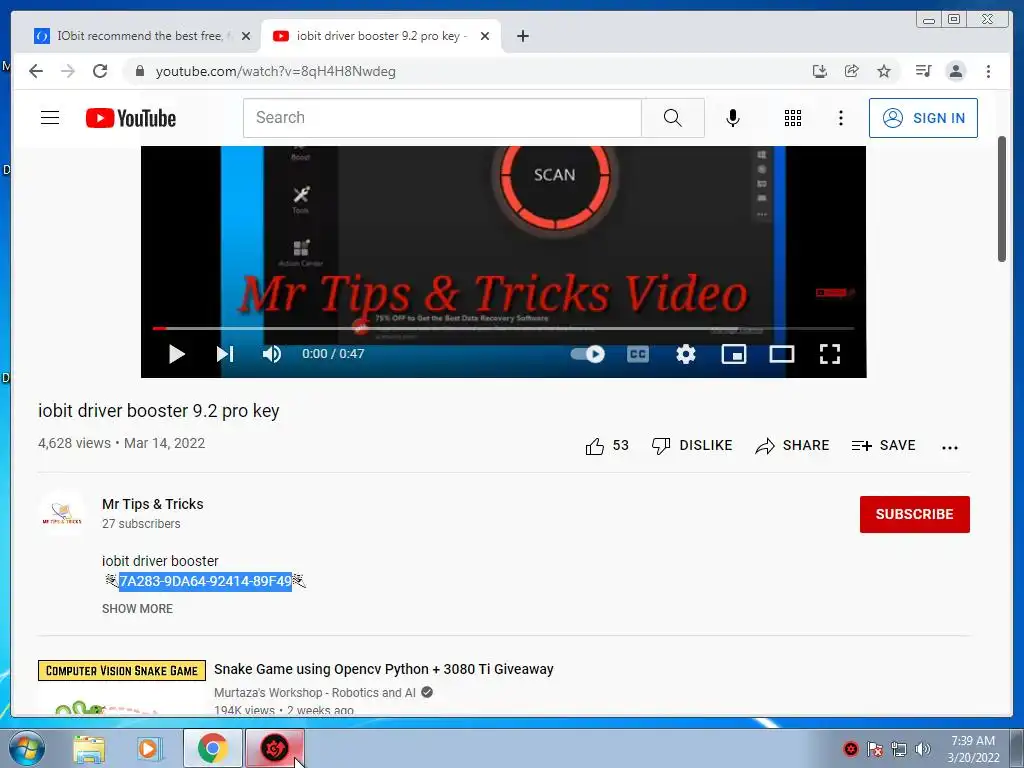Reload the current page

(100, 71)
